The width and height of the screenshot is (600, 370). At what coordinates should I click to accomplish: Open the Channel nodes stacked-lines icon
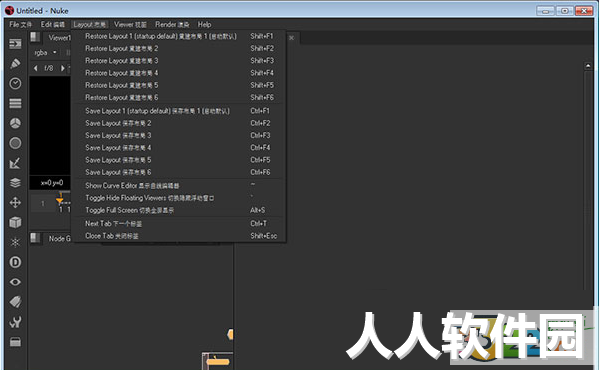15,103
